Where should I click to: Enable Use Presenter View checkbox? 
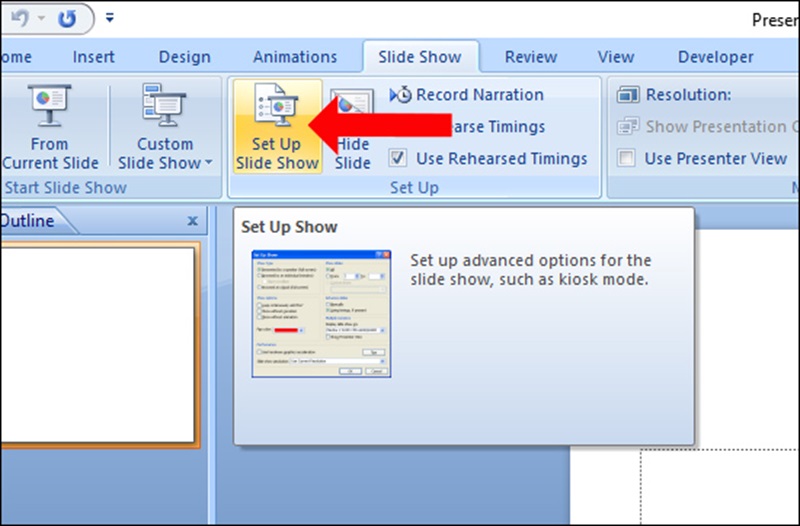[x=626, y=158]
